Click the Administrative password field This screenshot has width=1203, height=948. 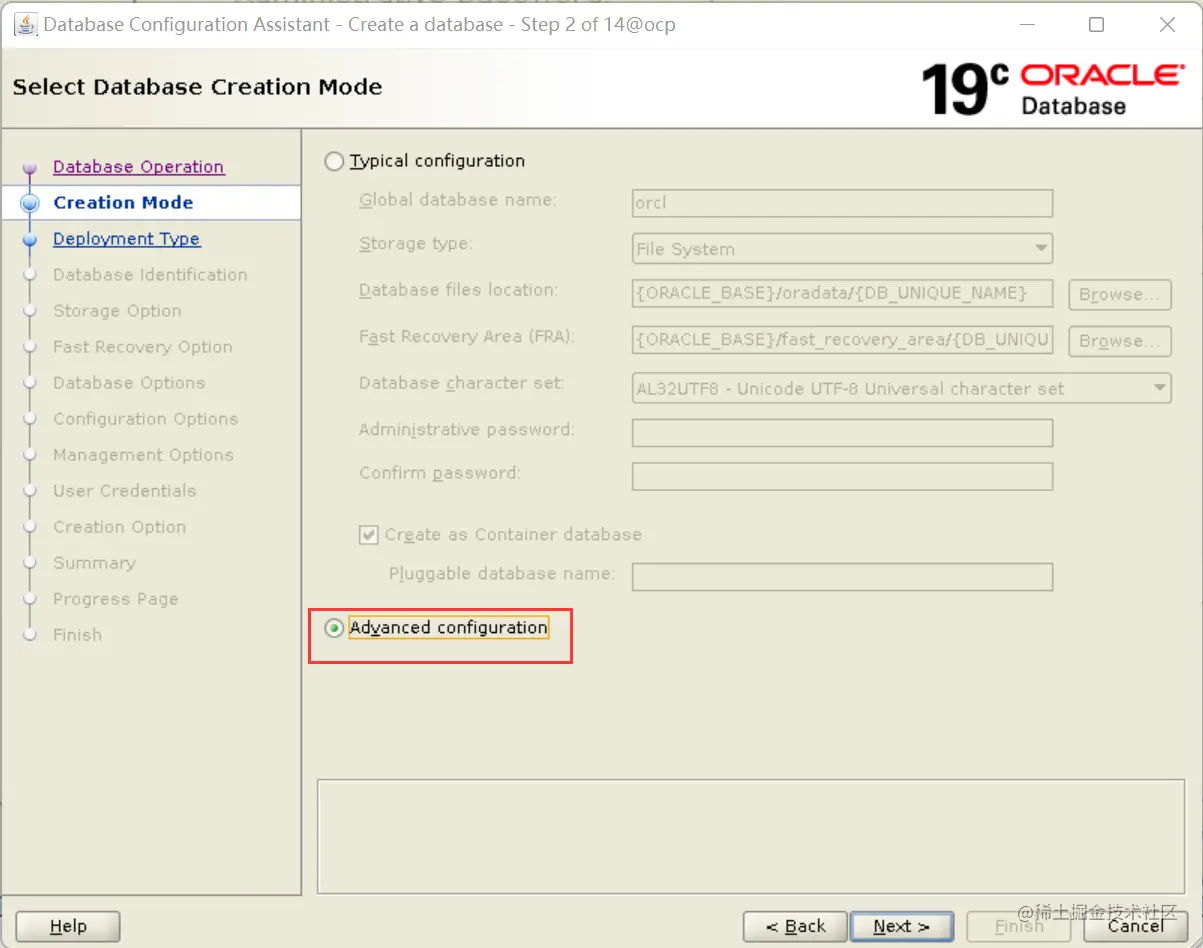click(x=842, y=432)
